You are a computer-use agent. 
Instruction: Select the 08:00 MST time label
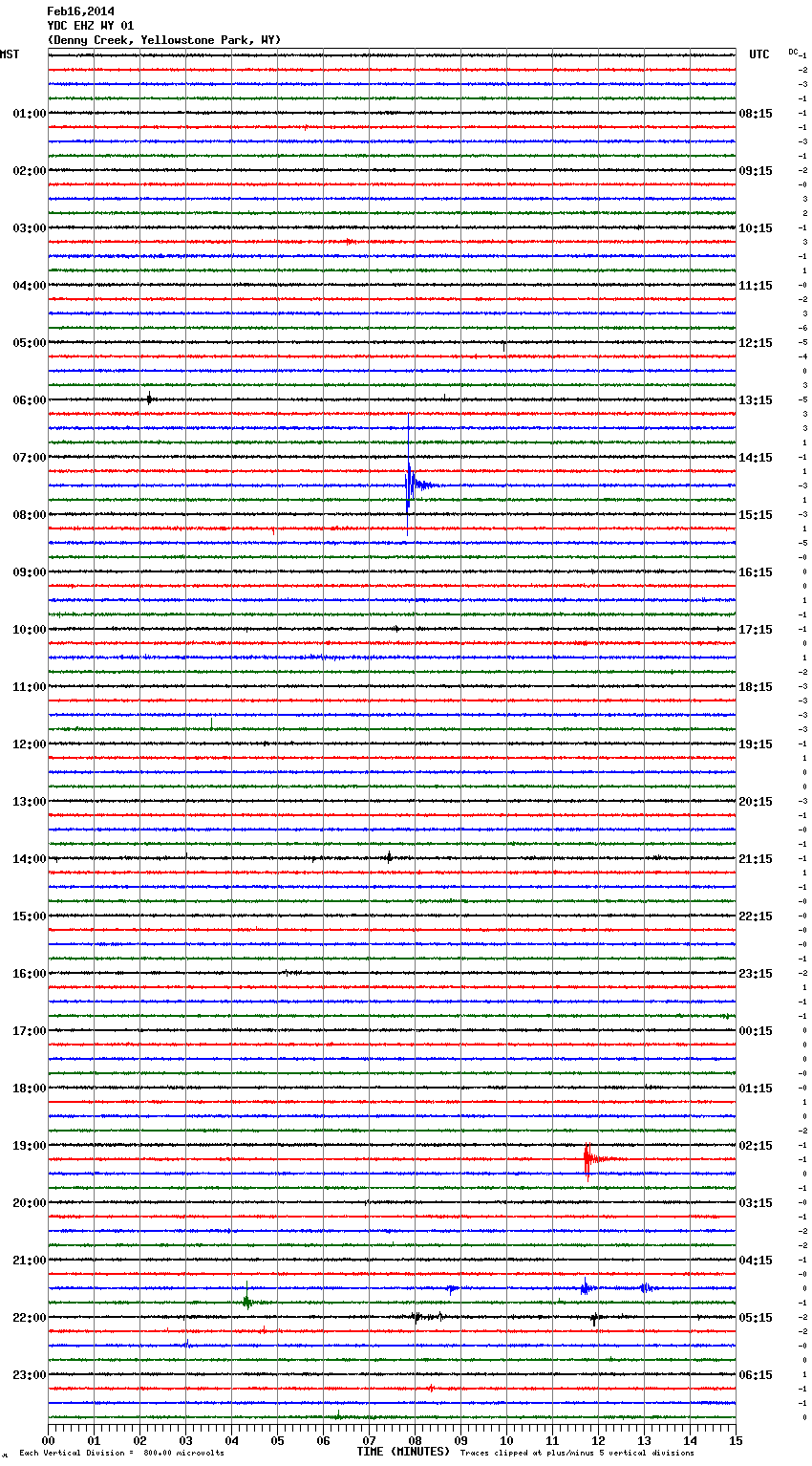coord(30,515)
